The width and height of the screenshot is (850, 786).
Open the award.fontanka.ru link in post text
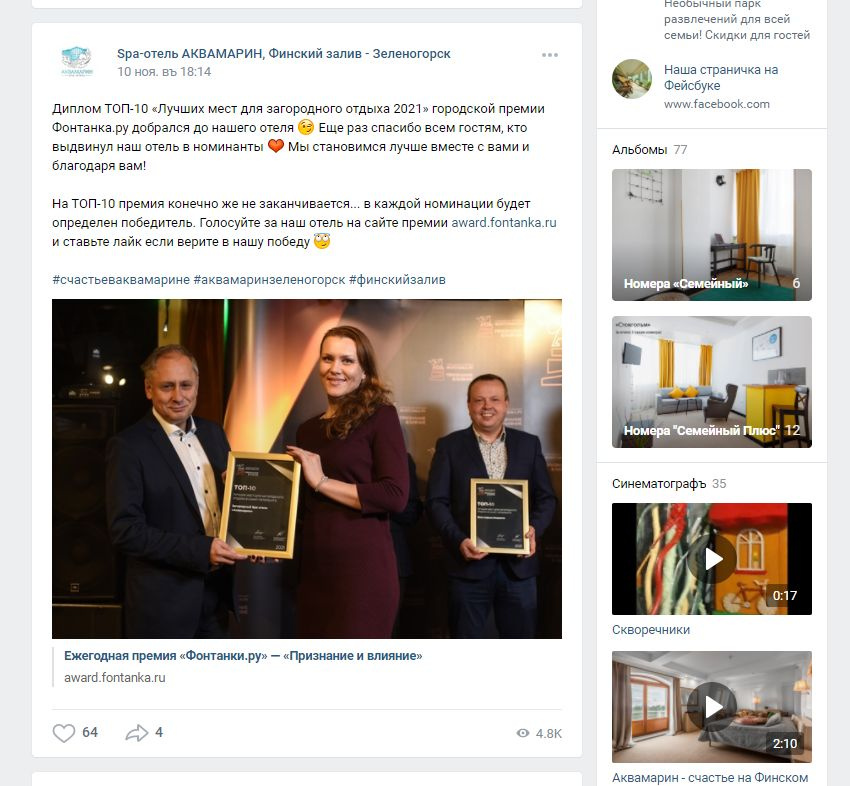coord(504,223)
